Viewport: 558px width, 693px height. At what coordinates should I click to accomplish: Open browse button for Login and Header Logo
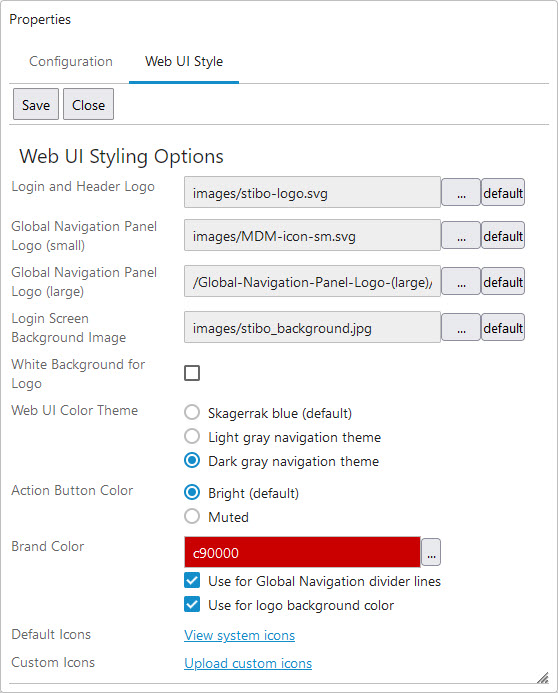pyautogui.click(x=461, y=192)
